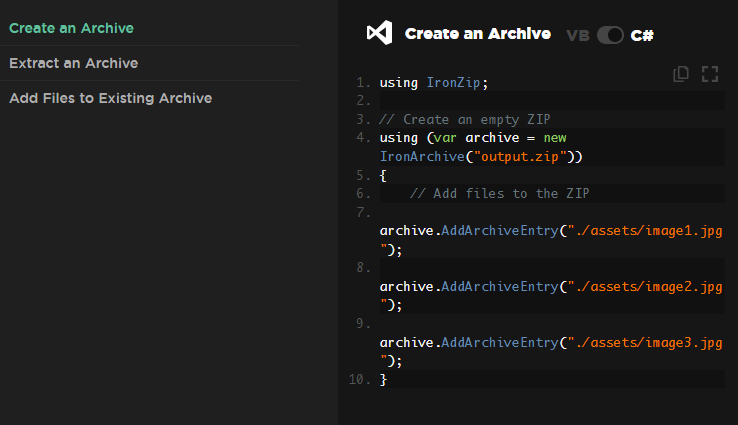
Task: Click the closing brace on line 10
Action: click(x=383, y=380)
